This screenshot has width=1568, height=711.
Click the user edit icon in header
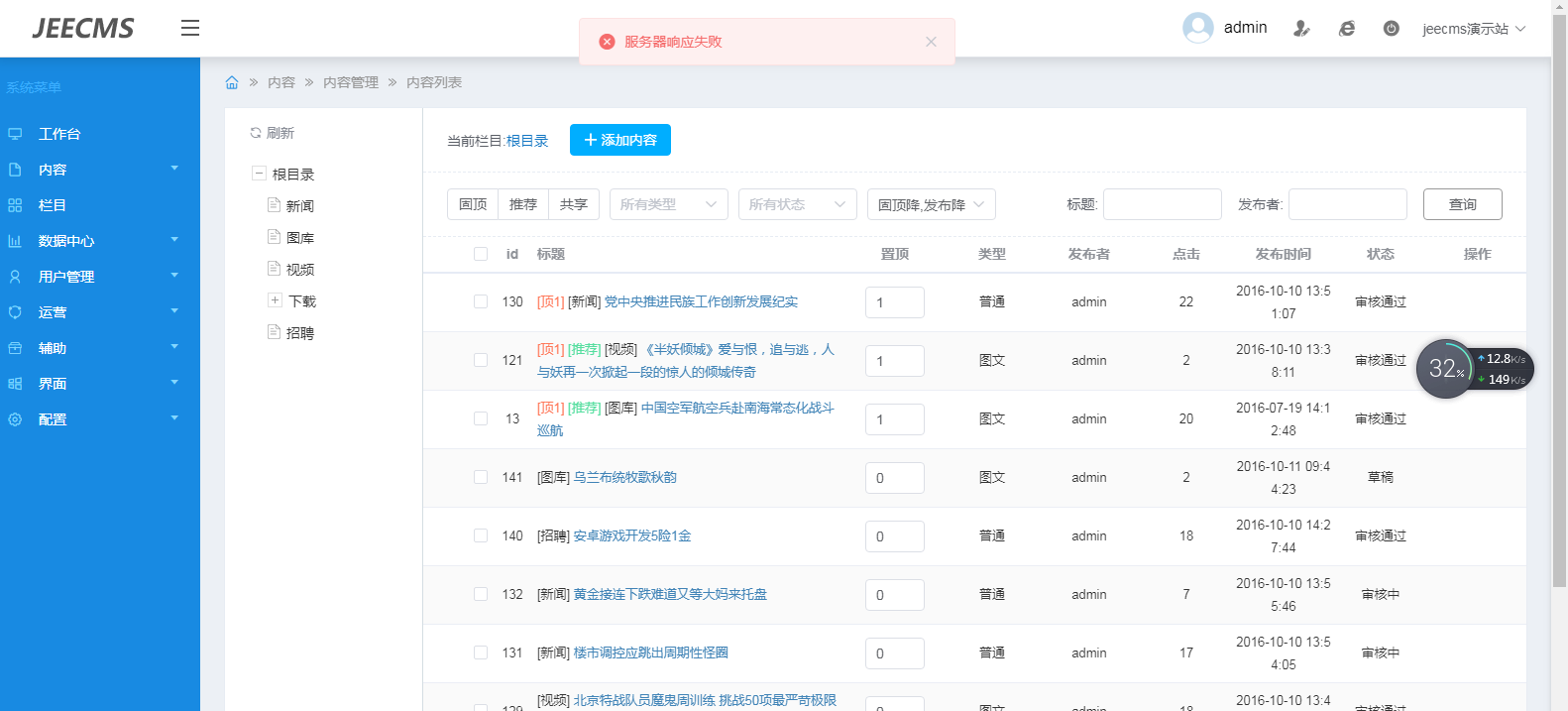[x=1301, y=29]
